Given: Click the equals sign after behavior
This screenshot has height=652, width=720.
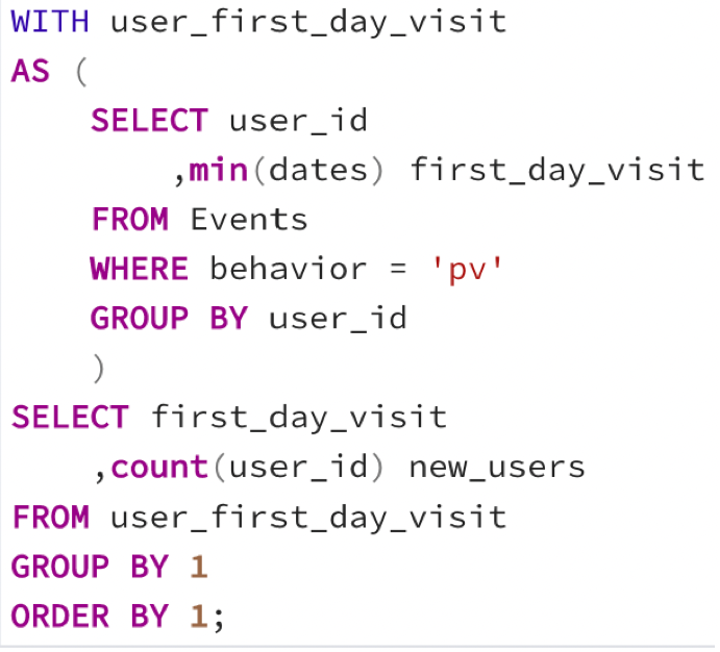Looking at the screenshot, I should tap(398, 269).
